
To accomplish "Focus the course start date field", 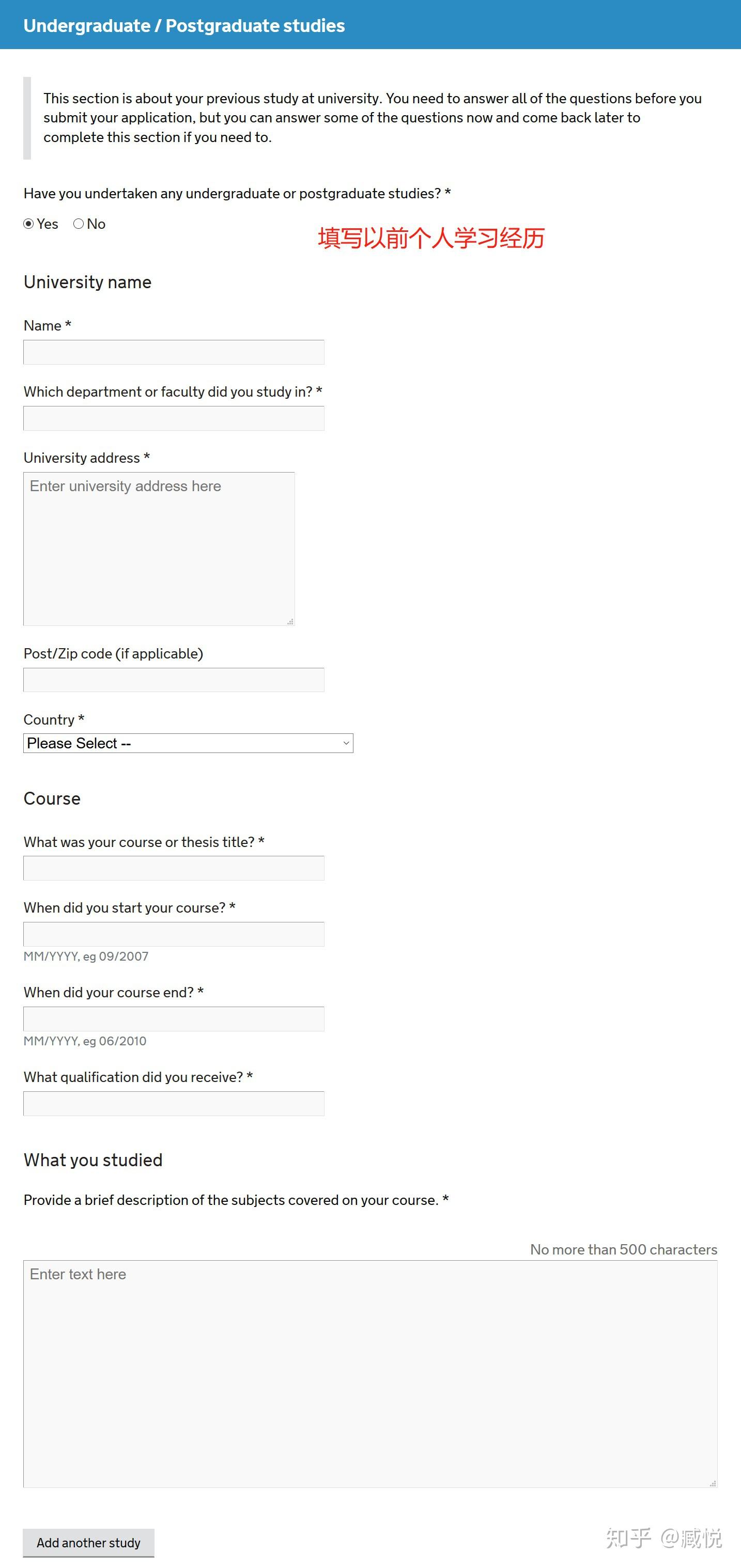I will tap(174, 934).
